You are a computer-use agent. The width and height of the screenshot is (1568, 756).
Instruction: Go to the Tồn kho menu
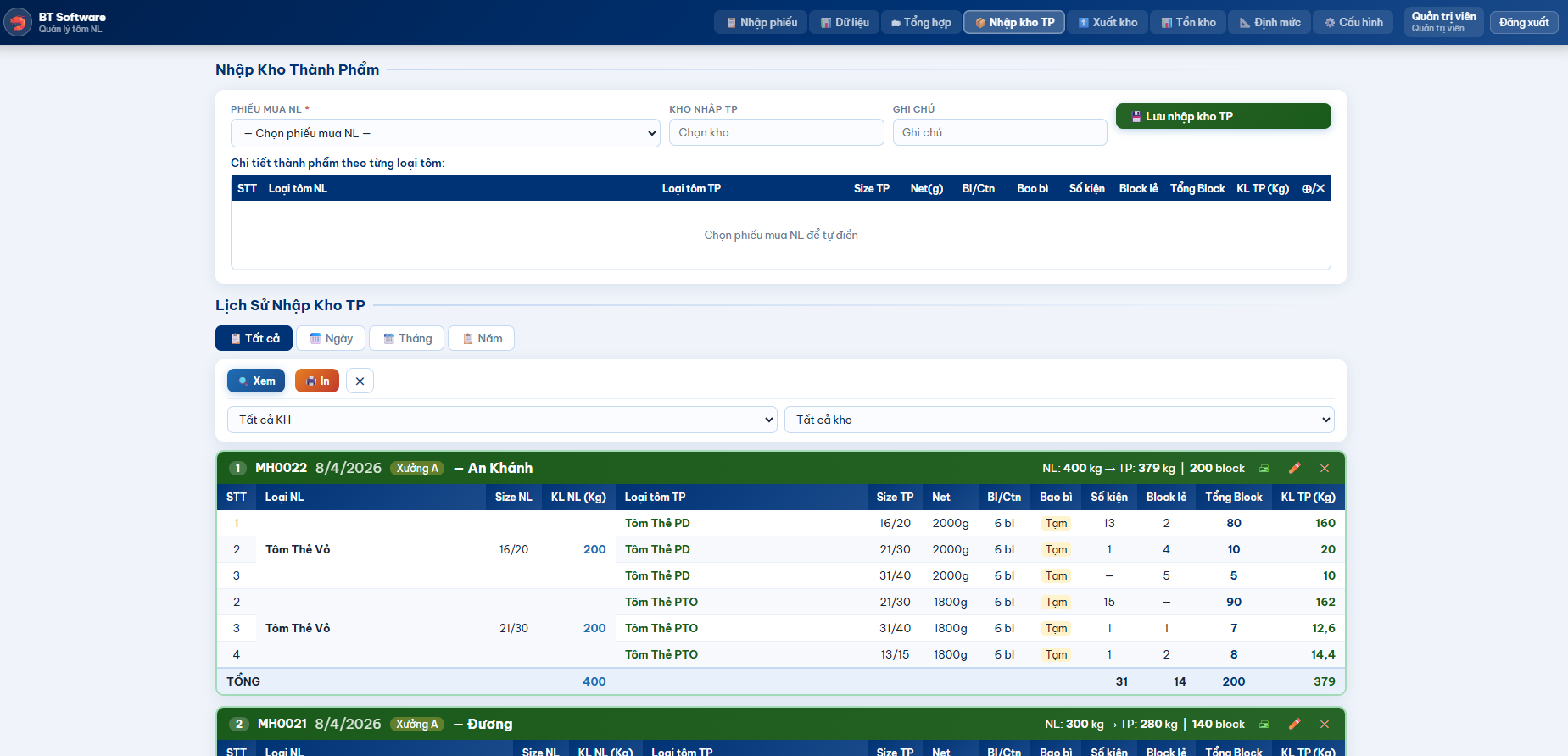[1187, 23]
